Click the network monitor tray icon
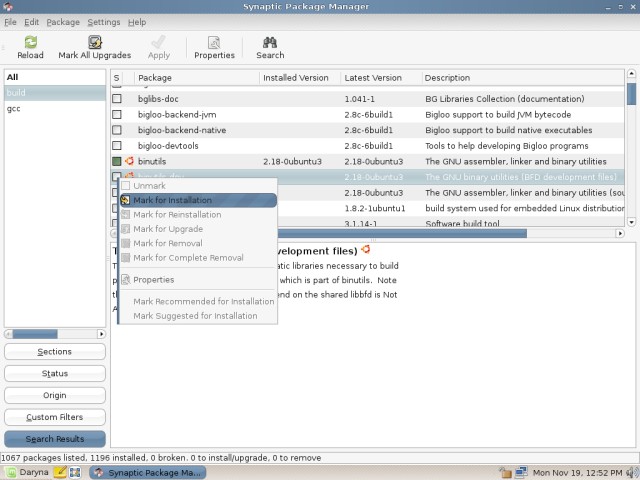 click(521, 472)
